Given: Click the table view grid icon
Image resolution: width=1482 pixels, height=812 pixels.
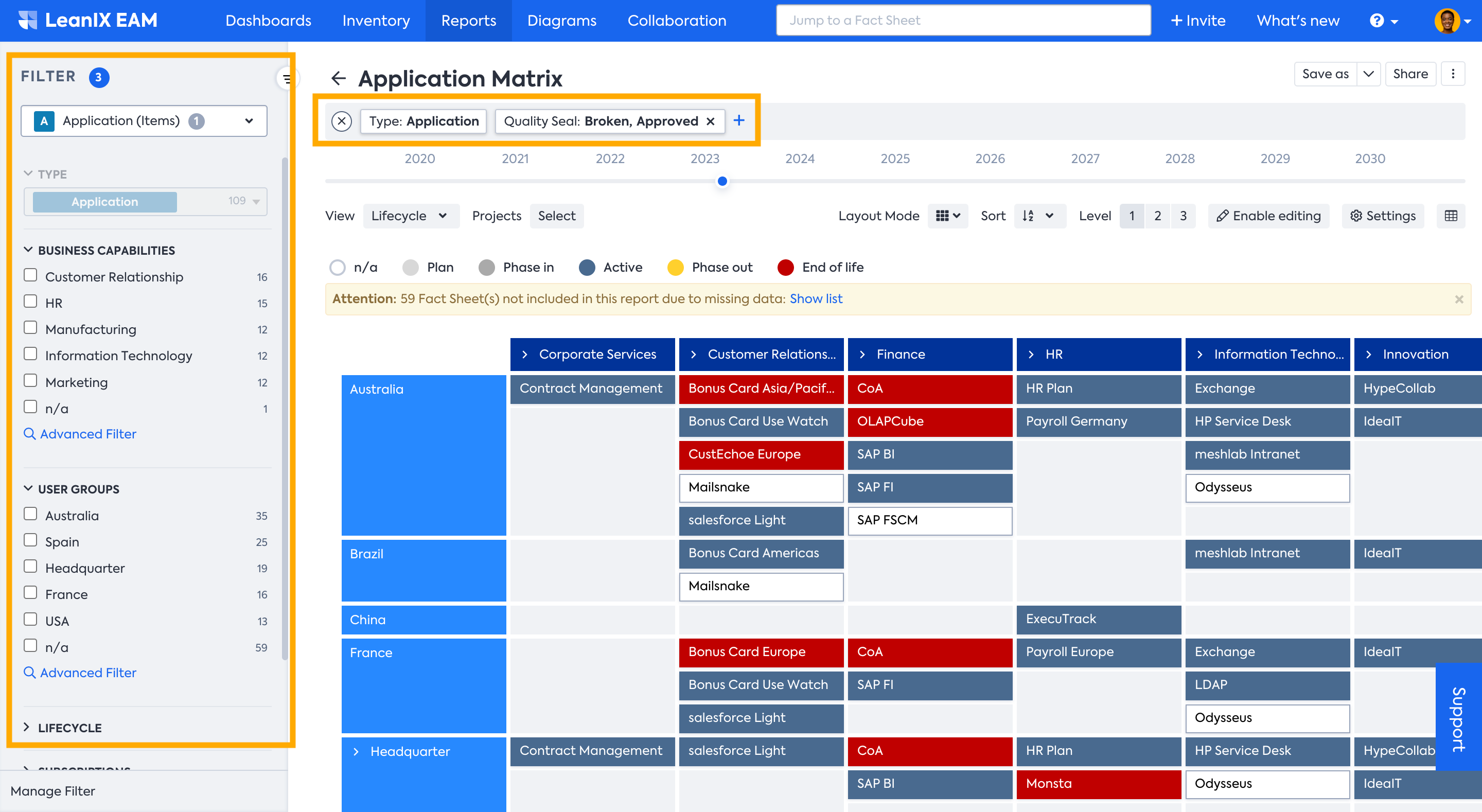Looking at the screenshot, I should [1451, 216].
